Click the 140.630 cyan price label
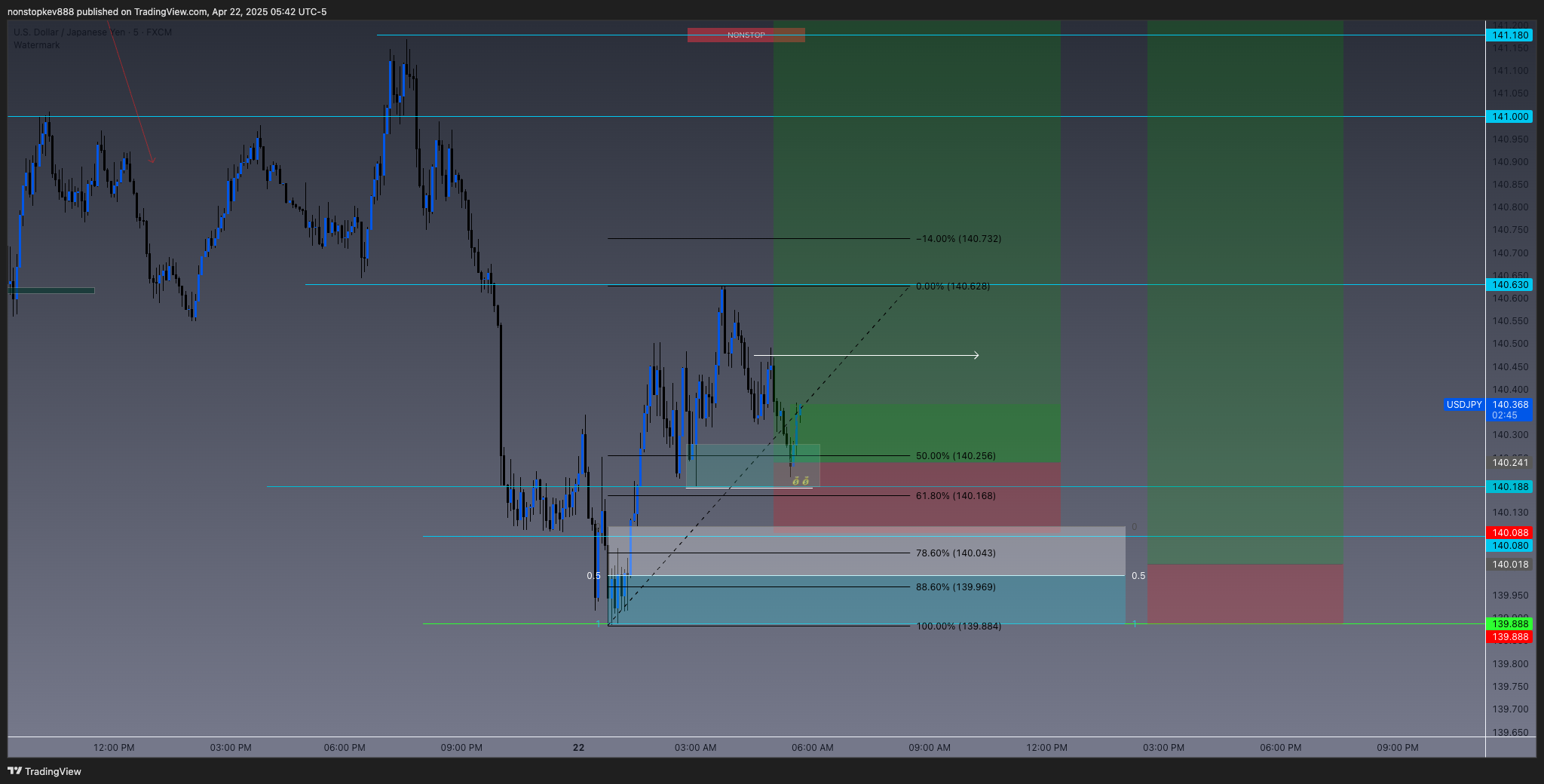Screen dimensions: 1544x784 1510,285
